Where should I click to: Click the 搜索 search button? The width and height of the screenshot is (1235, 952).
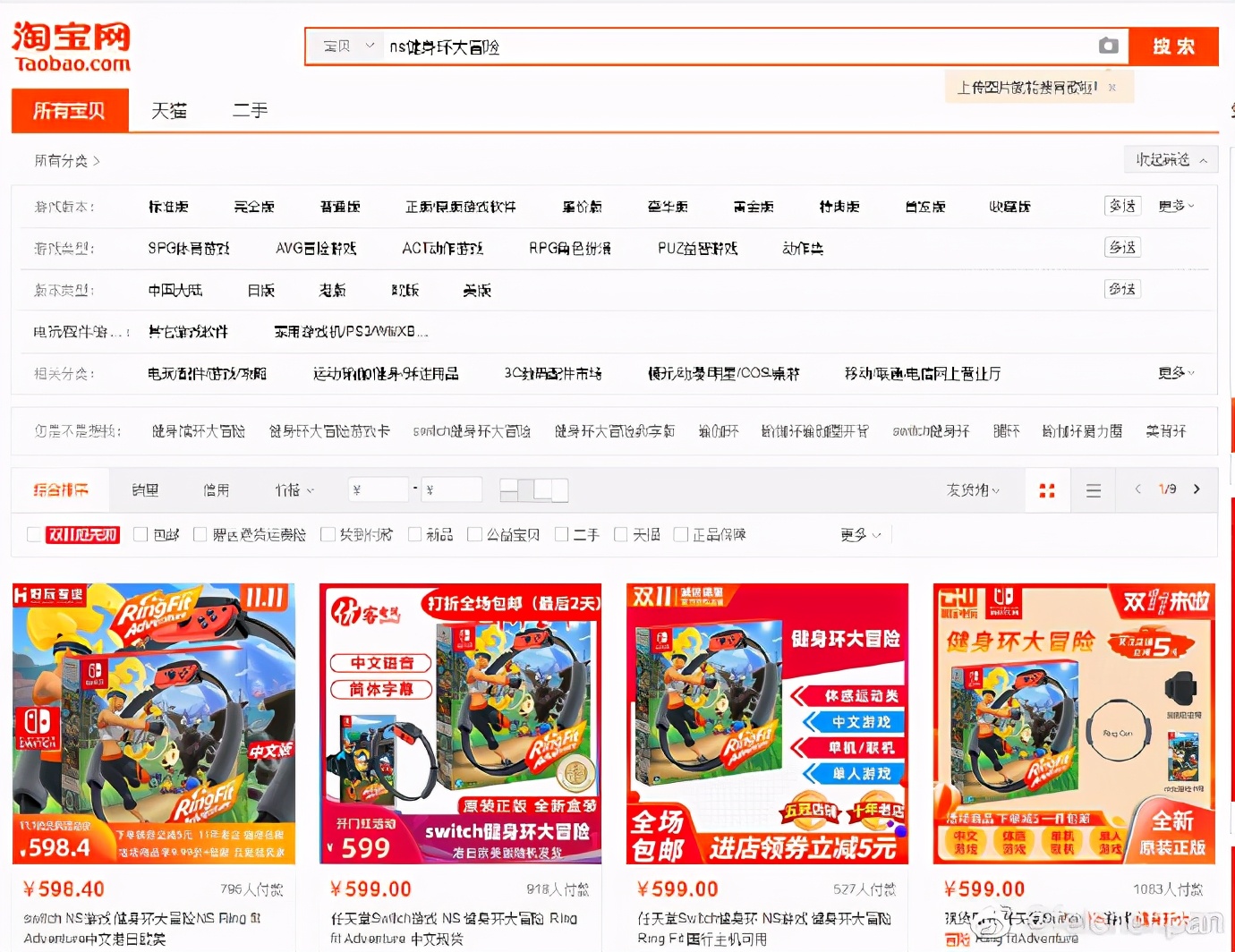click(1173, 46)
